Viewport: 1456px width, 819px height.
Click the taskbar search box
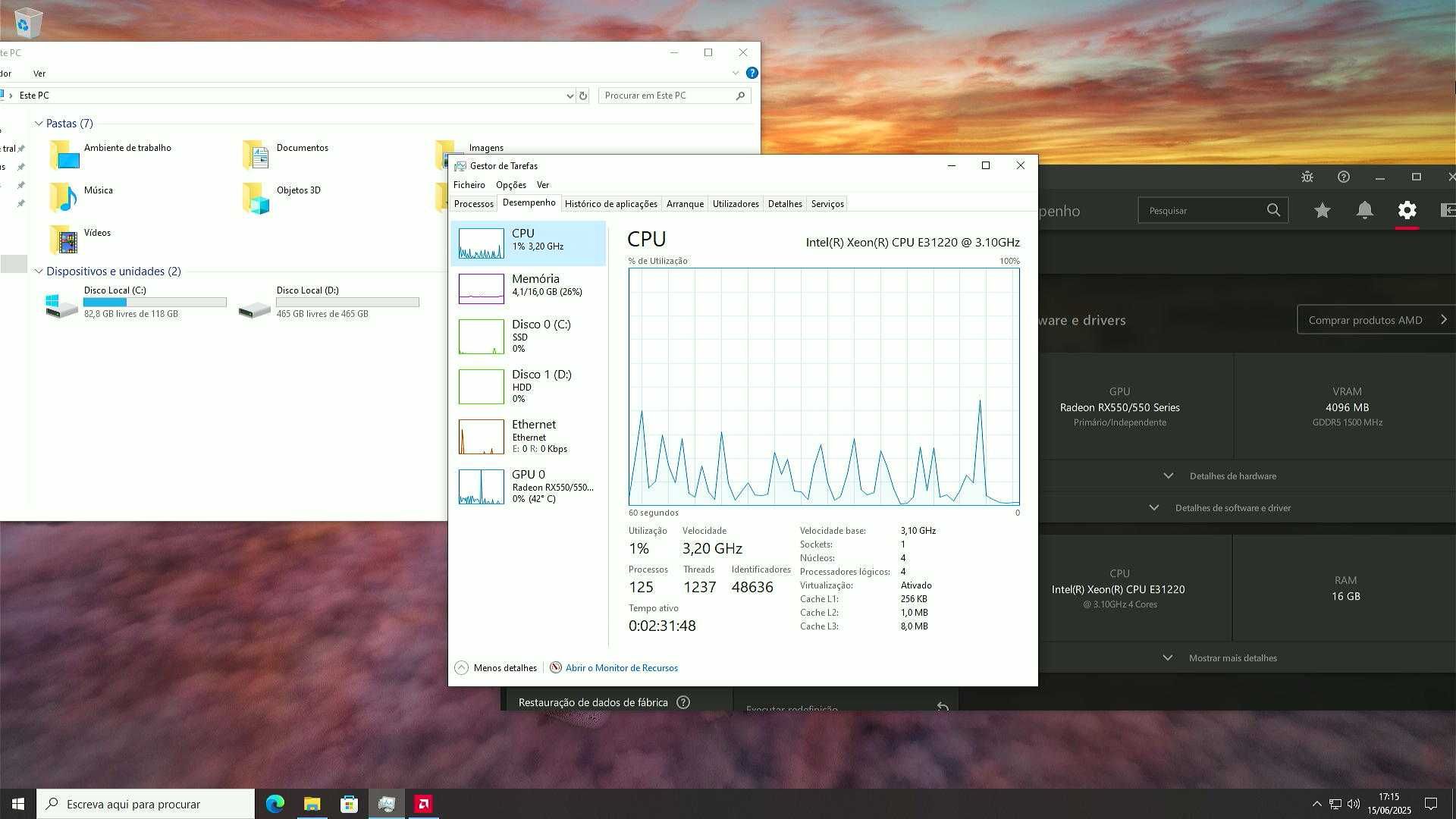[x=146, y=804]
